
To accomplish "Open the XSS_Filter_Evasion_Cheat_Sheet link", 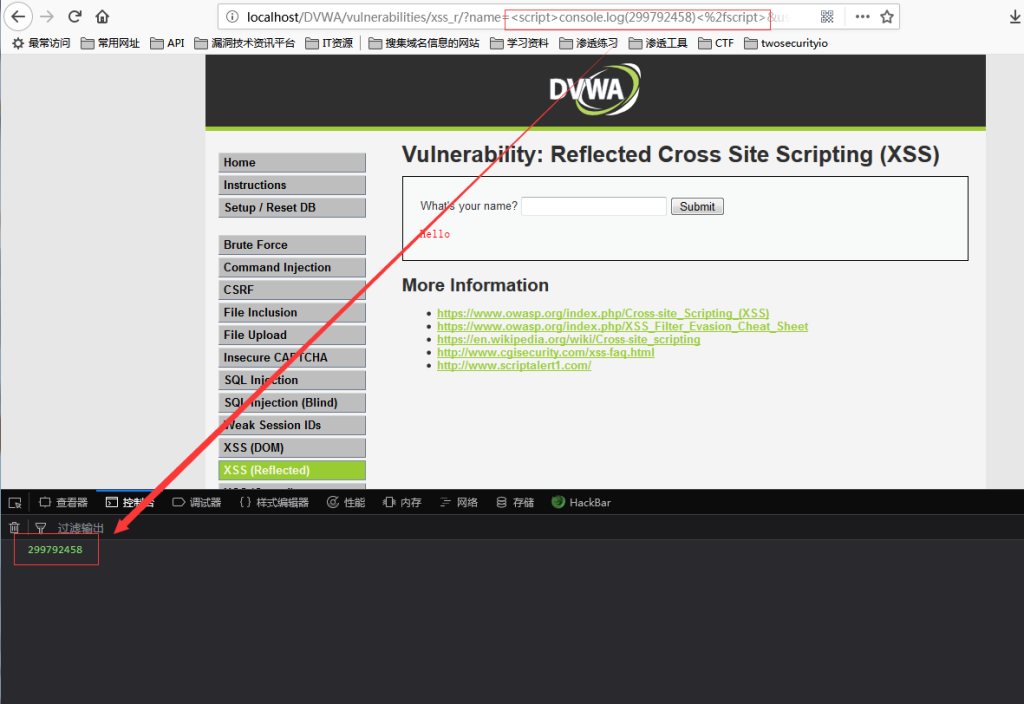I will pos(622,327).
